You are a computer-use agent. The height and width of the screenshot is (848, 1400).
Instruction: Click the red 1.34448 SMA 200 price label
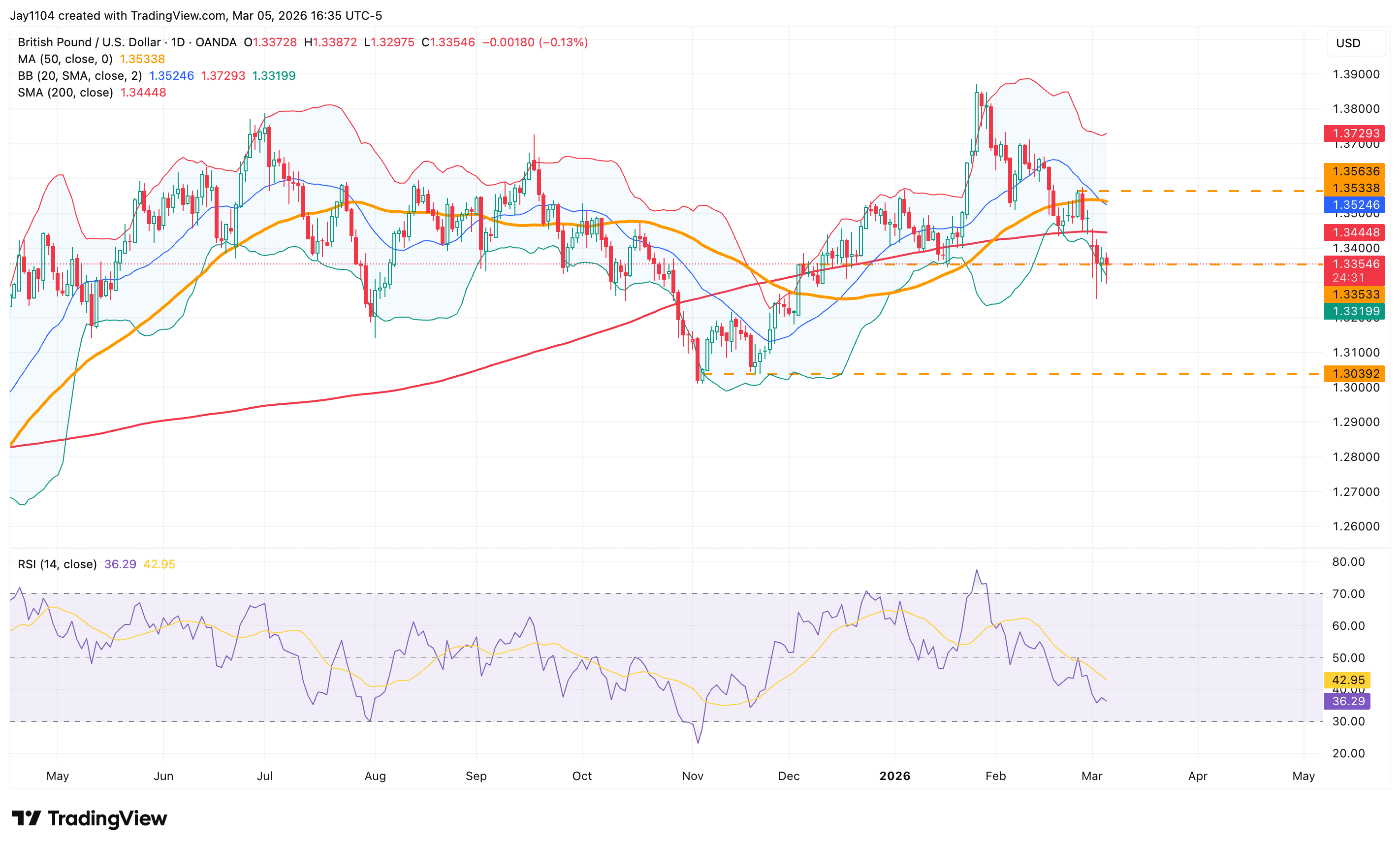click(x=1356, y=232)
